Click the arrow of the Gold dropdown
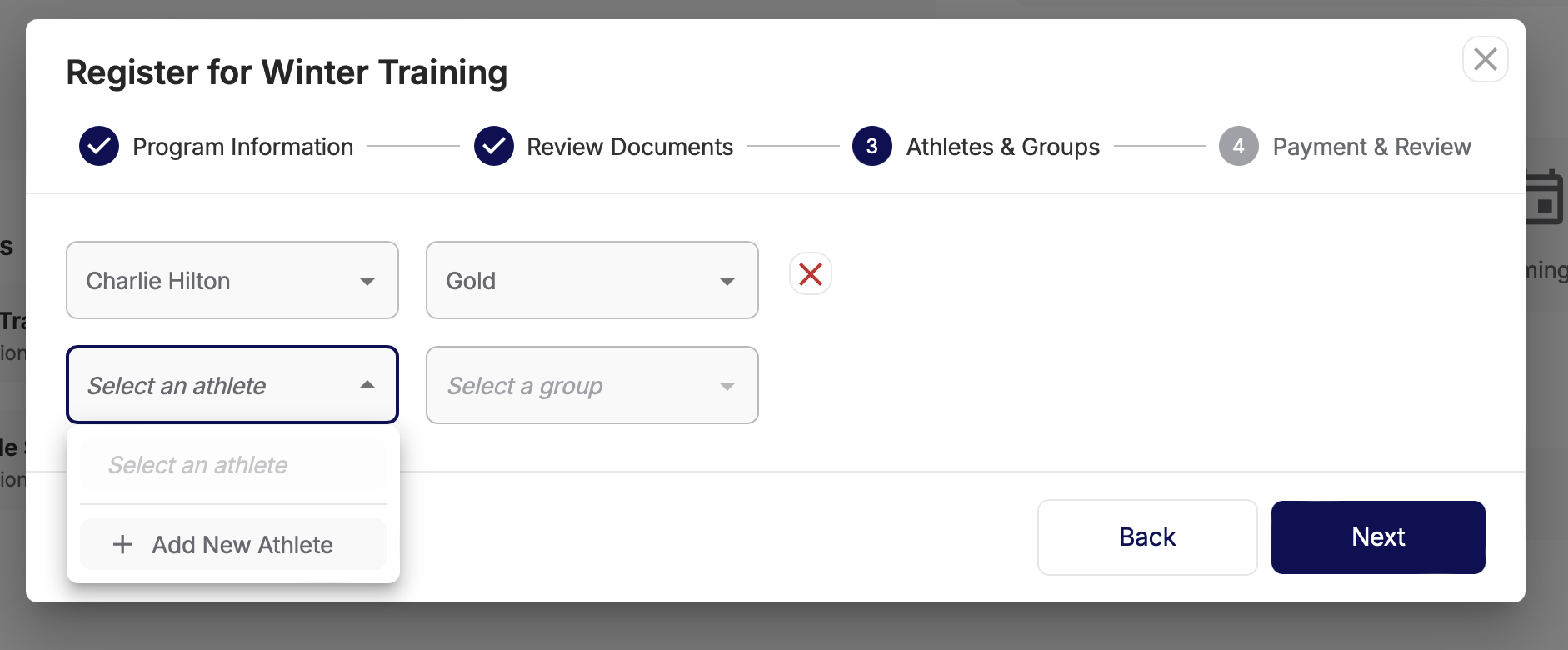 [727, 282]
